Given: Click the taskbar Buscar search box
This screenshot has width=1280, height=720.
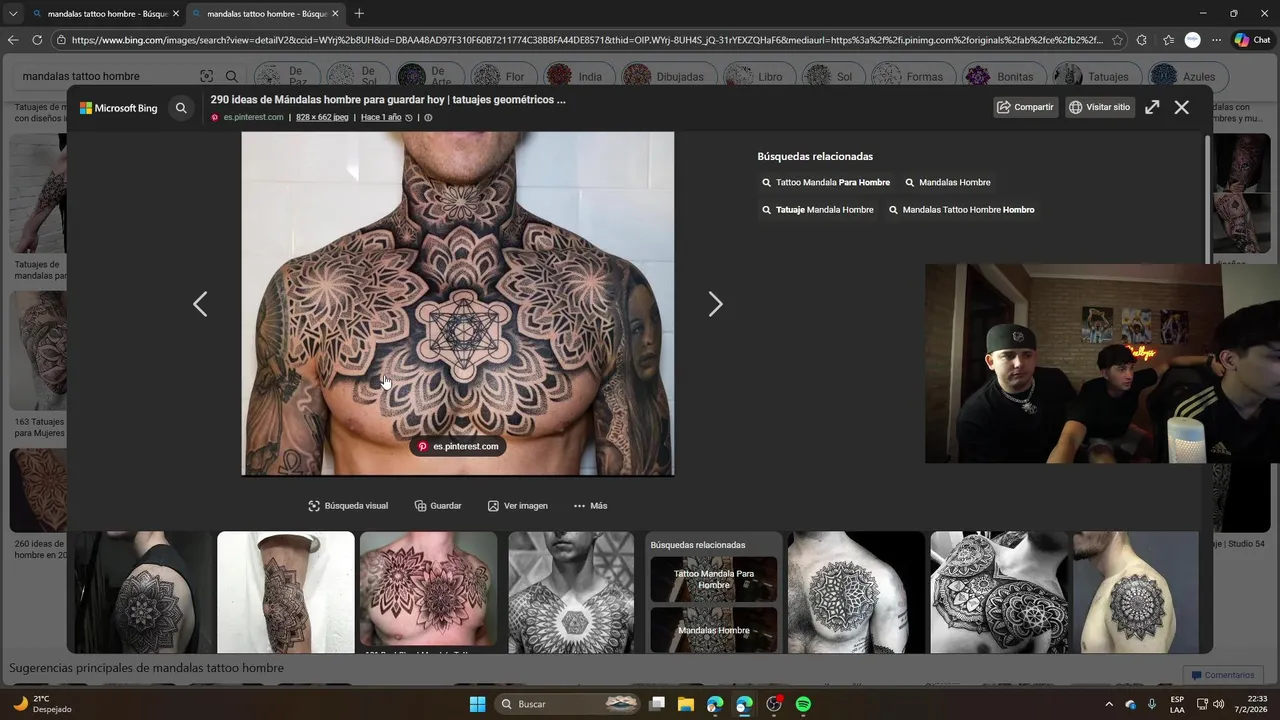Looking at the screenshot, I should click(569, 704).
